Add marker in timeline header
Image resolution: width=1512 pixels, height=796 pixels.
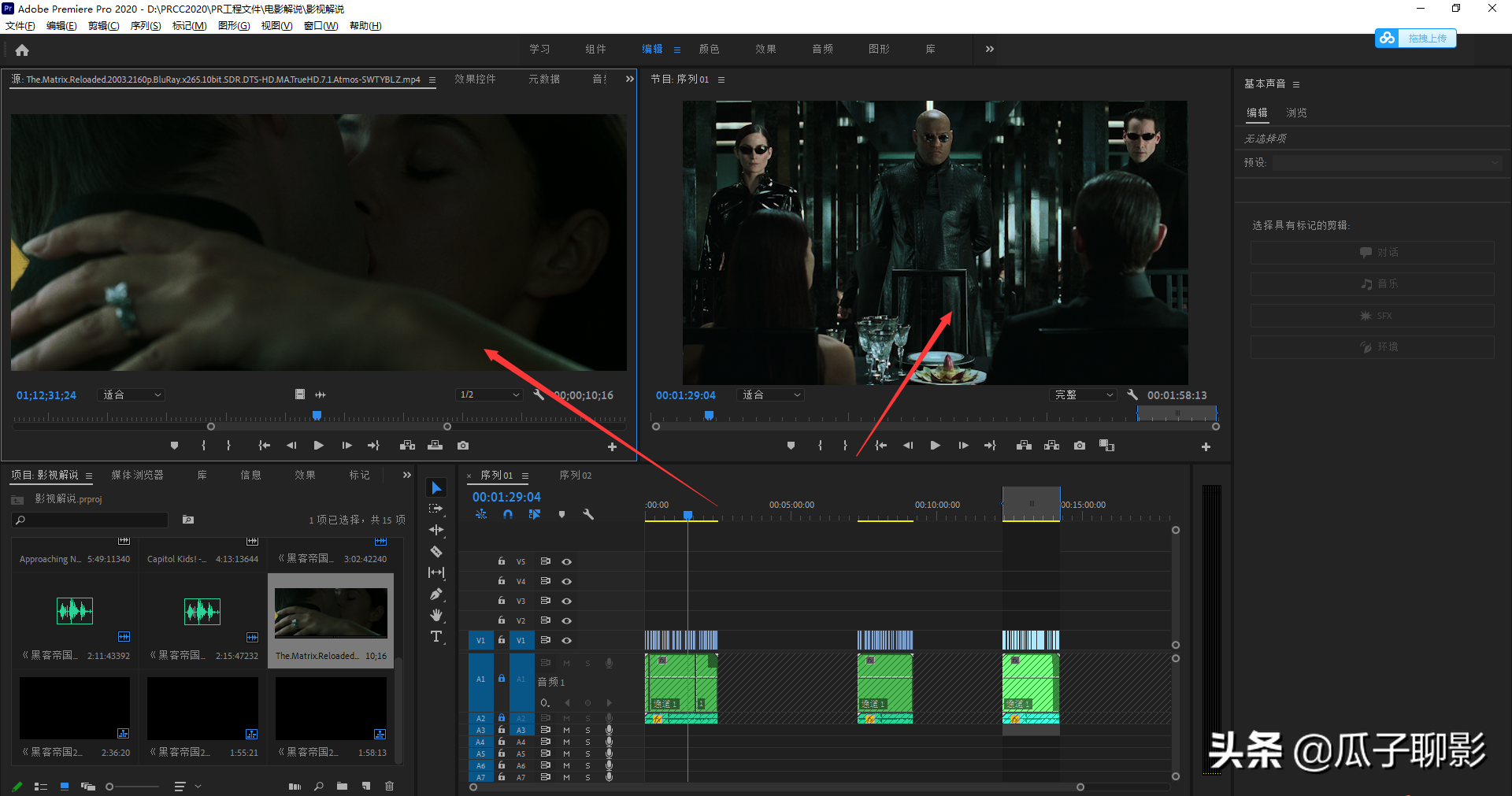coord(561,514)
